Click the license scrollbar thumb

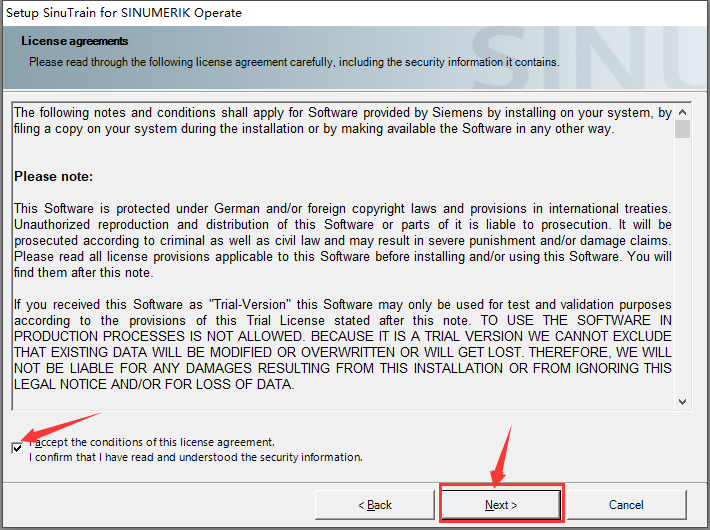coord(682,129)
